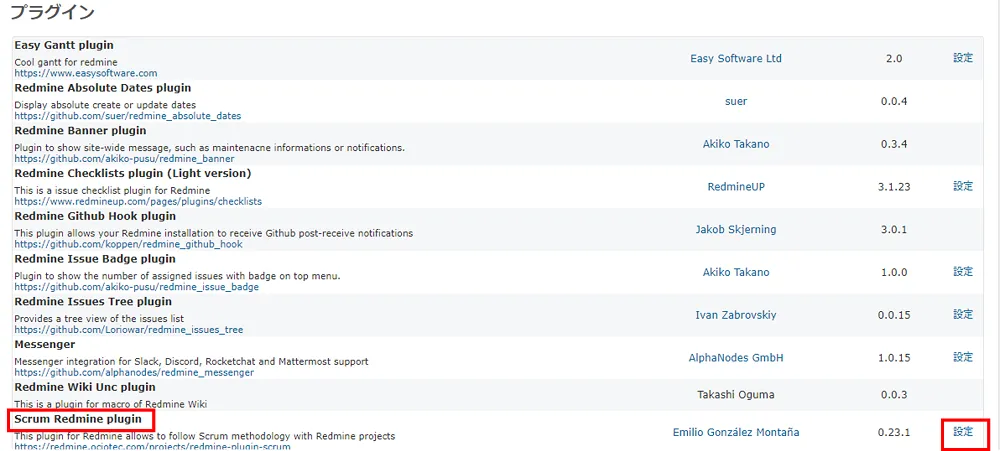
Task: Click the Github post-receive notifications description
Action: pyautogui.click(x=214, y=233)
